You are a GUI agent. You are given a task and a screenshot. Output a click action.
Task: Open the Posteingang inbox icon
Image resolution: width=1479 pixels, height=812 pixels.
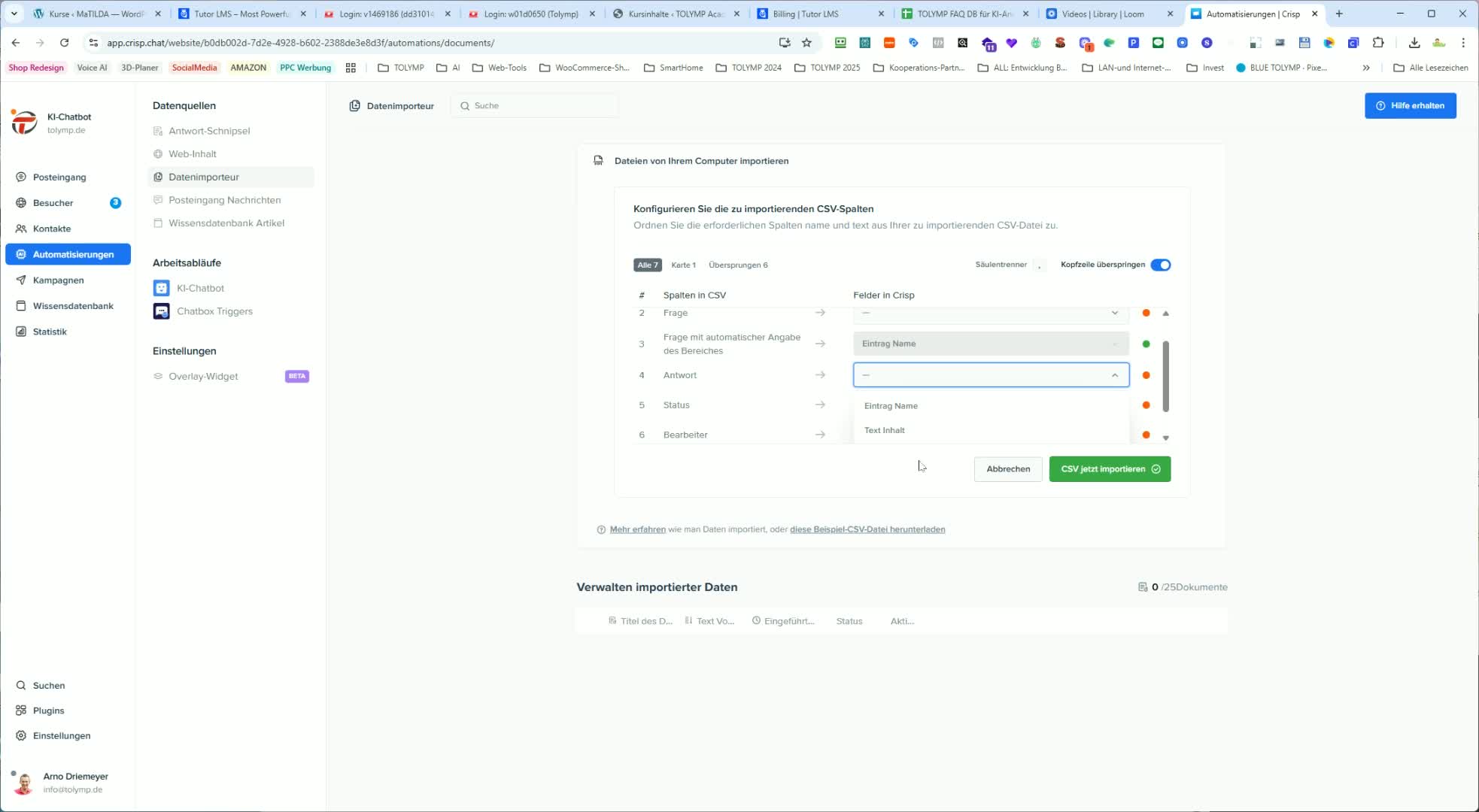click(x=21, y=177)
